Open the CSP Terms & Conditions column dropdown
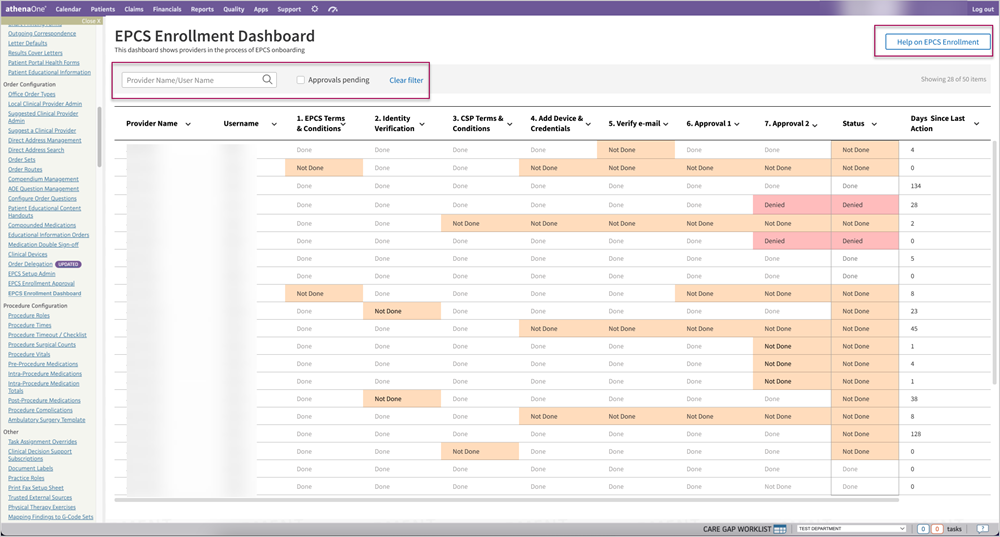 tap(510, 124)
